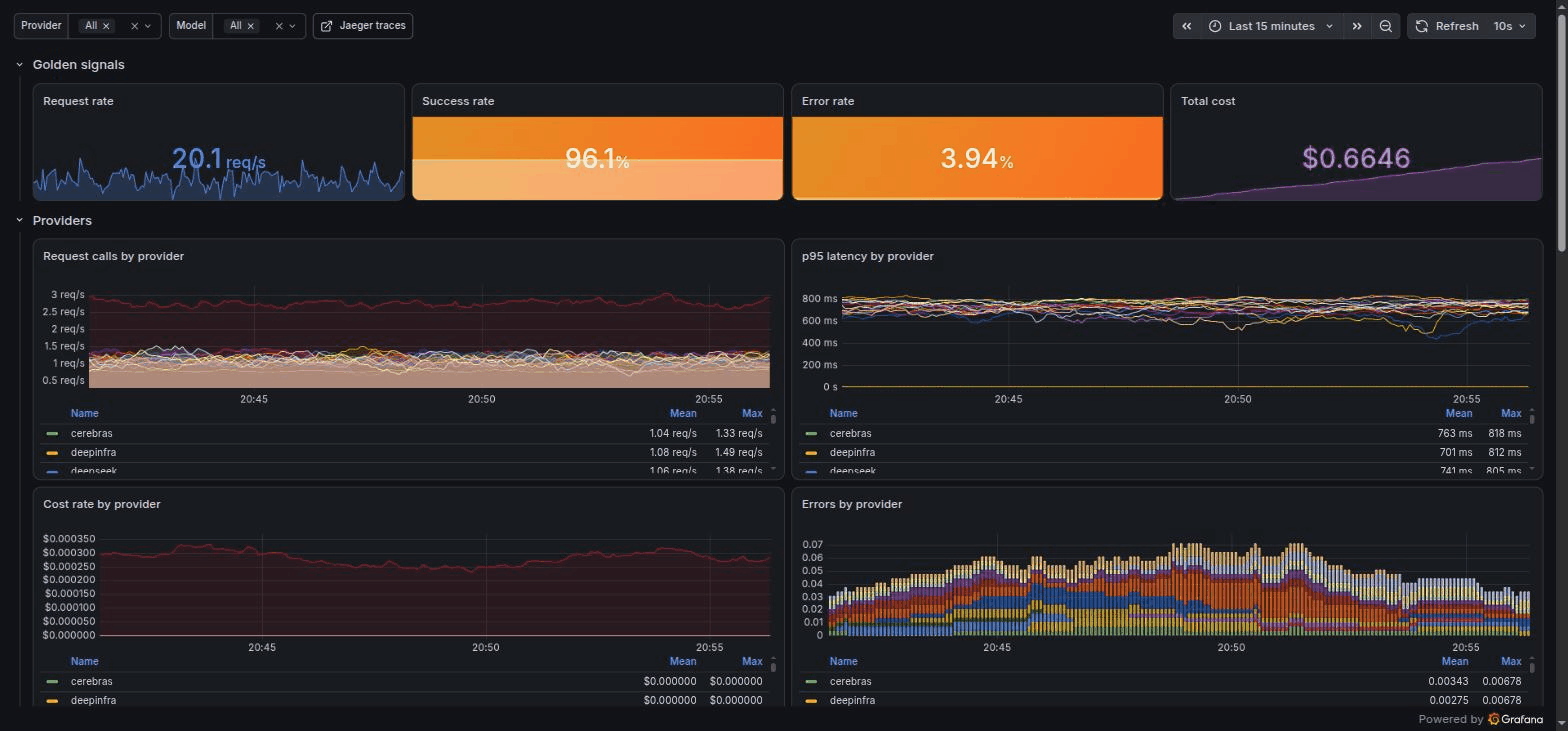Sort Request calls legend by Max

click(x=752, y=413)
